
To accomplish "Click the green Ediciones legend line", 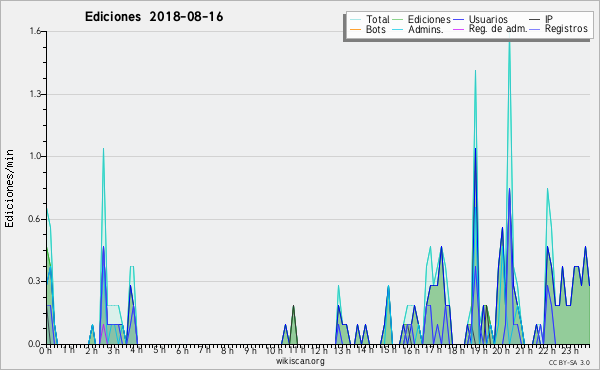I will pyautogui.click(x=398, y=20).
